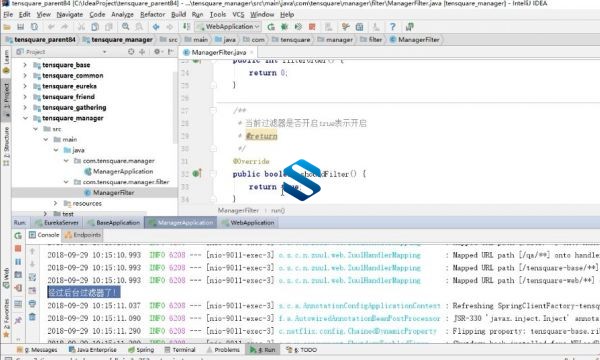This screenshot has height=360, width=600.
Task: Click the Pause output icon in Run panel
Action: point(18,262)
